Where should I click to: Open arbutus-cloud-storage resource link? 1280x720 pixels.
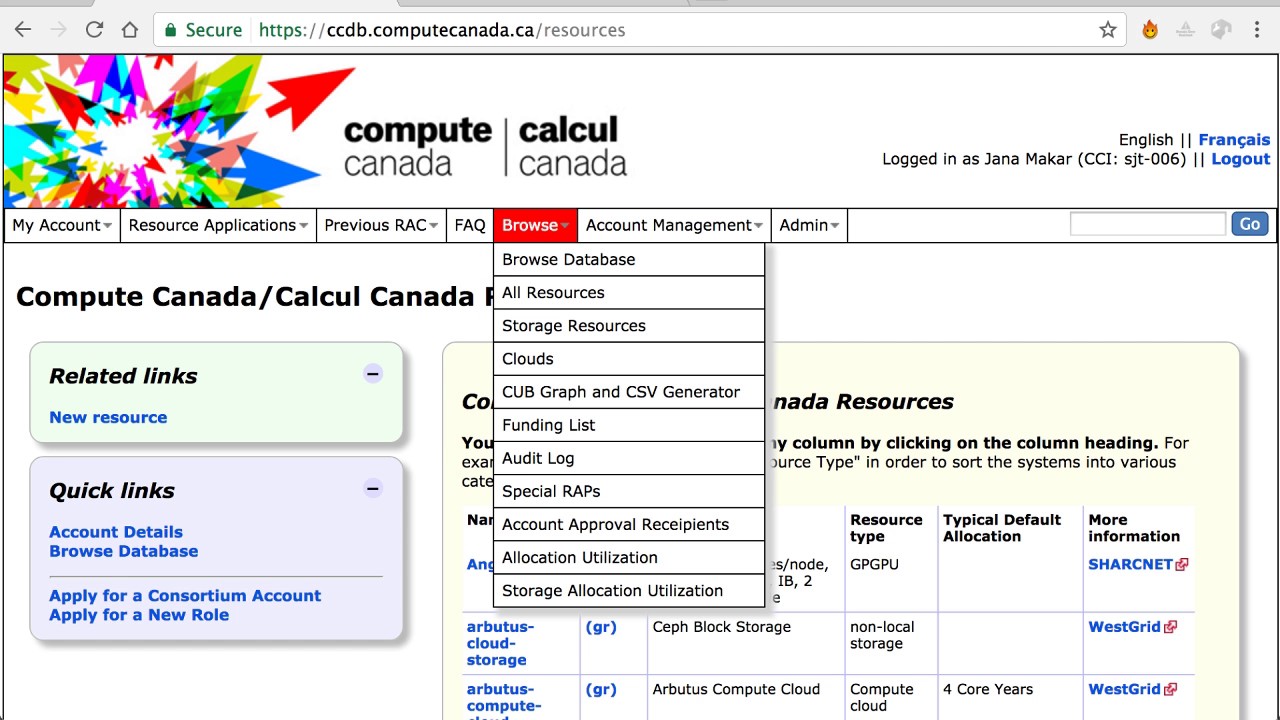click(x=500, y=643)
